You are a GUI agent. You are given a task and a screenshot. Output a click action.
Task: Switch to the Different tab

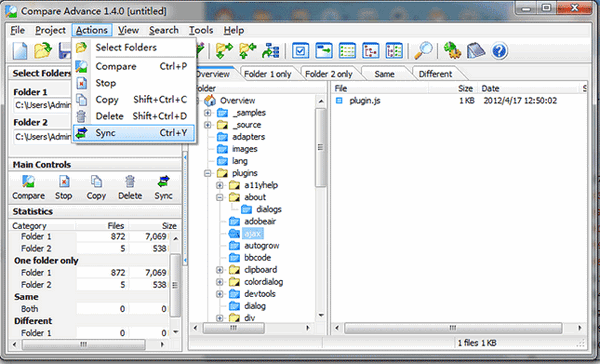(435, 74)
